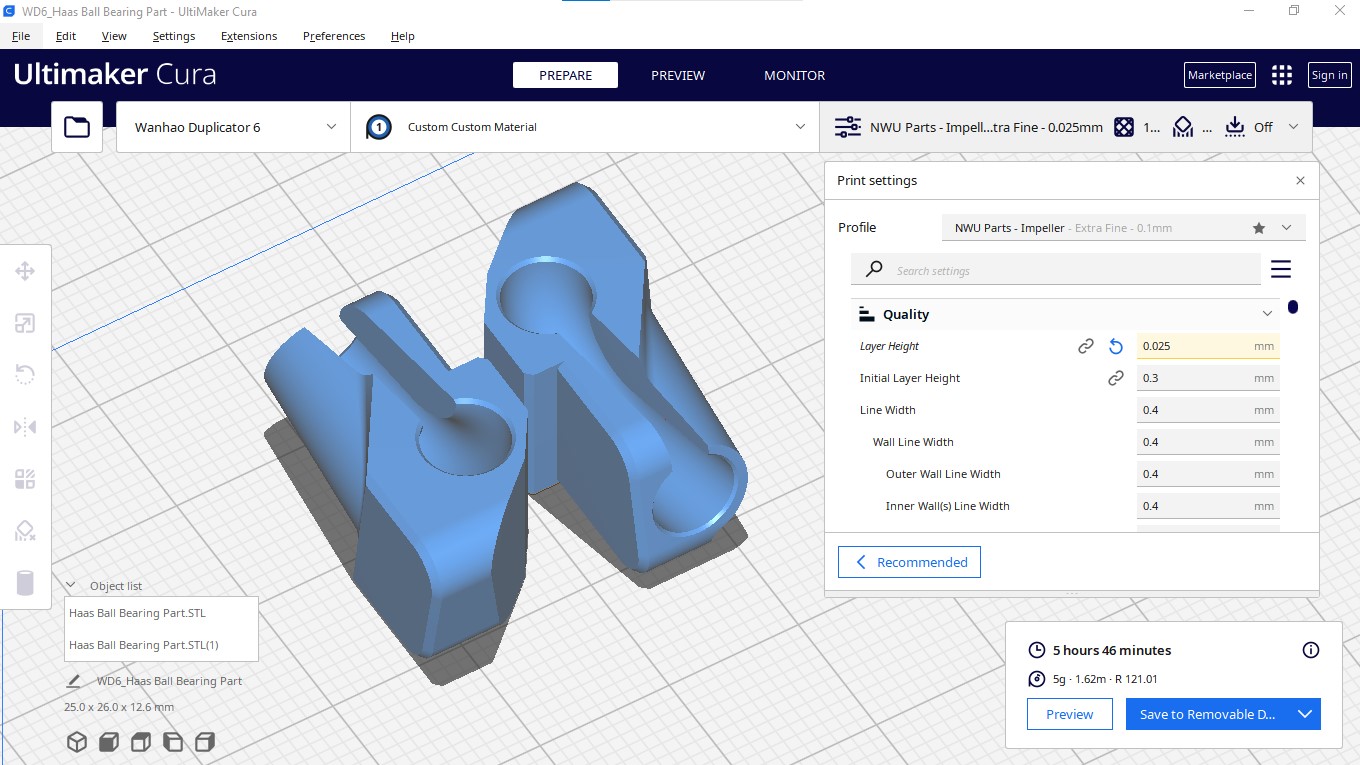Open Save to Removable Drive options arrow
Viewport: 1360px width, 765px height.
pyautogui.click(x=1304, y=714)
